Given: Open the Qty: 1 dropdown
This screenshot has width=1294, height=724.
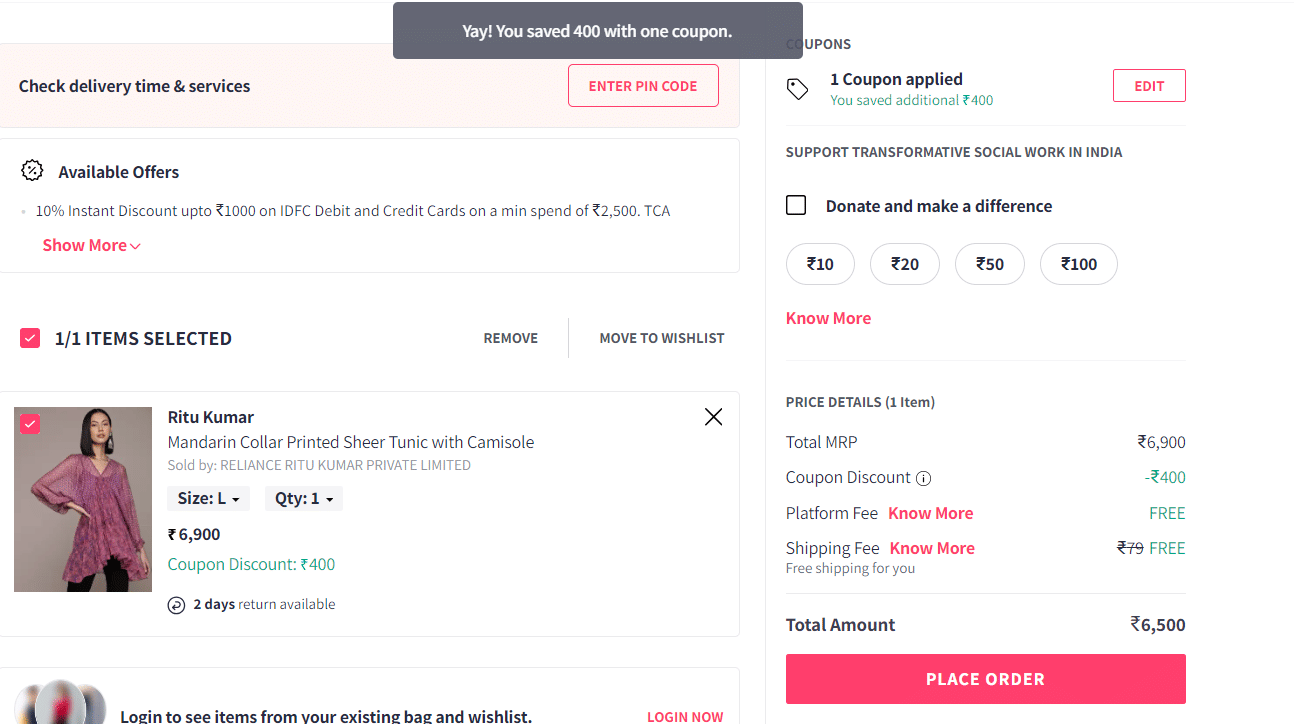Looking at the screenshot, I should pyautogui.click(x=303, y=497).
